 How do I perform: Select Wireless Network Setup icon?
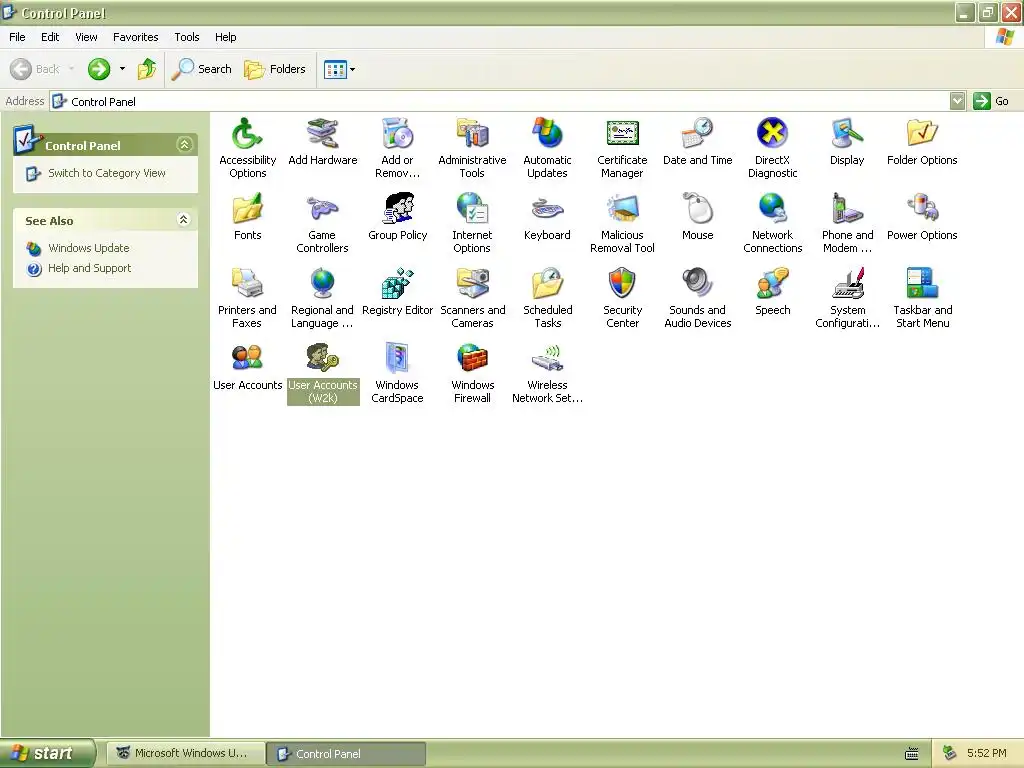coord(547,359)
